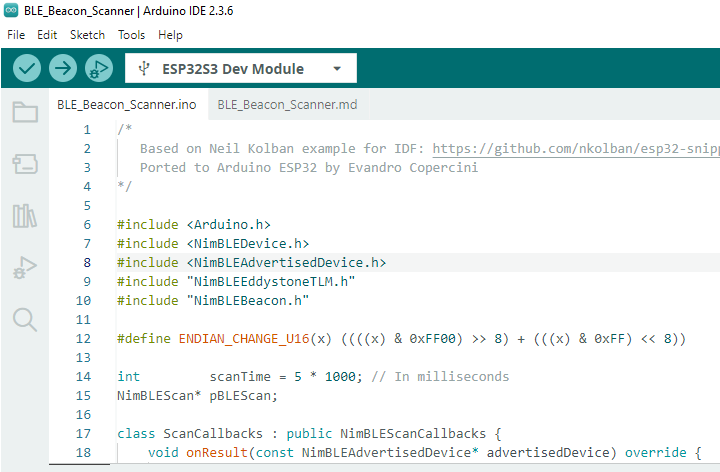This screenshot has height=472, width=720.
Task: Click the Upload arrow button
Action: 63,68
